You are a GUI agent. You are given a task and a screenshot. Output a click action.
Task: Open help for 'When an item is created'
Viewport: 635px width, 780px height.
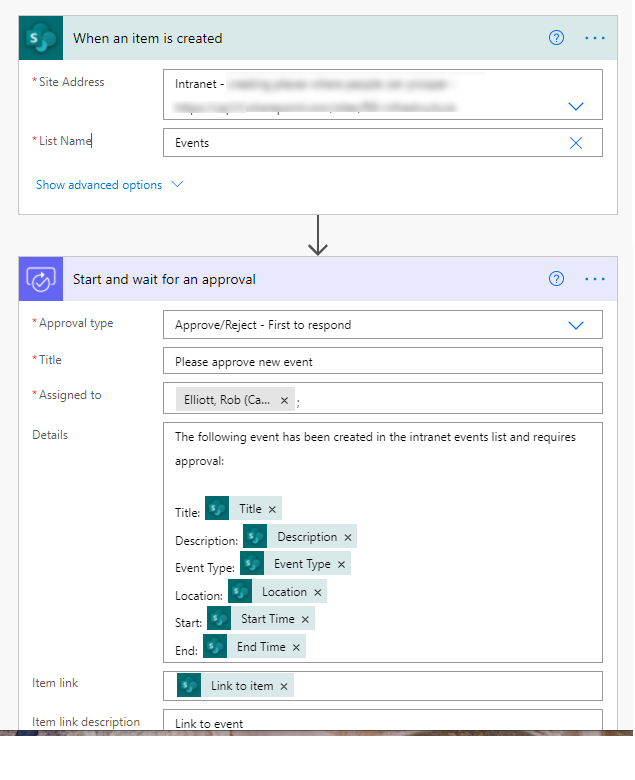tap(557, 38)
